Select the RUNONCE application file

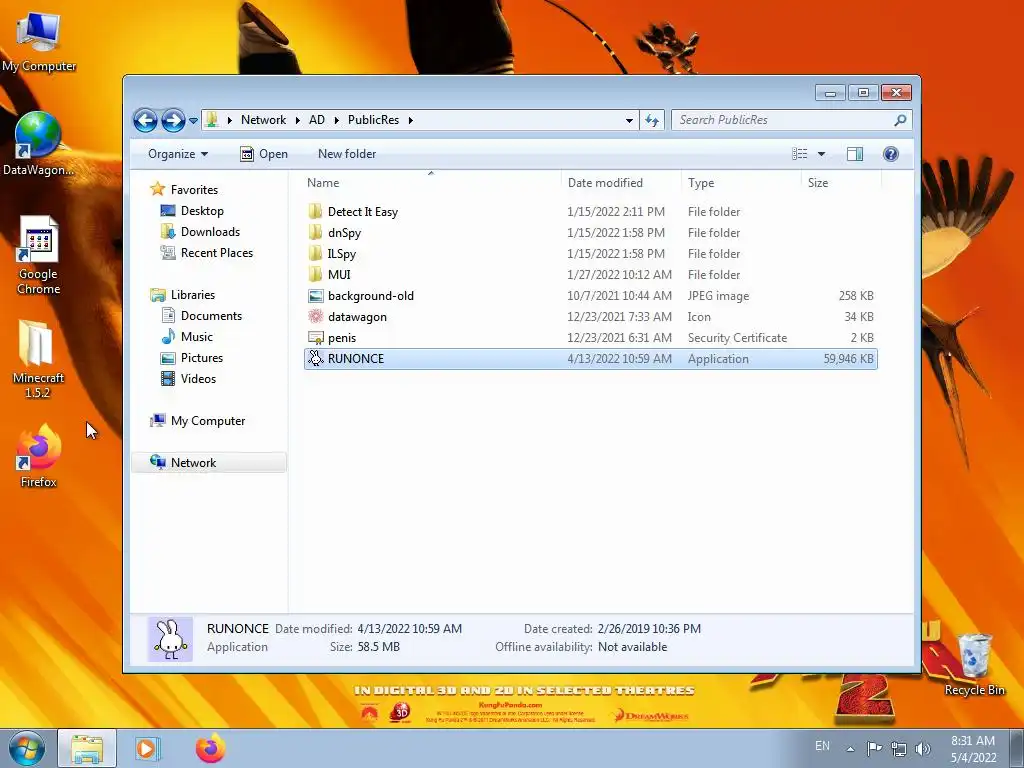590,359
